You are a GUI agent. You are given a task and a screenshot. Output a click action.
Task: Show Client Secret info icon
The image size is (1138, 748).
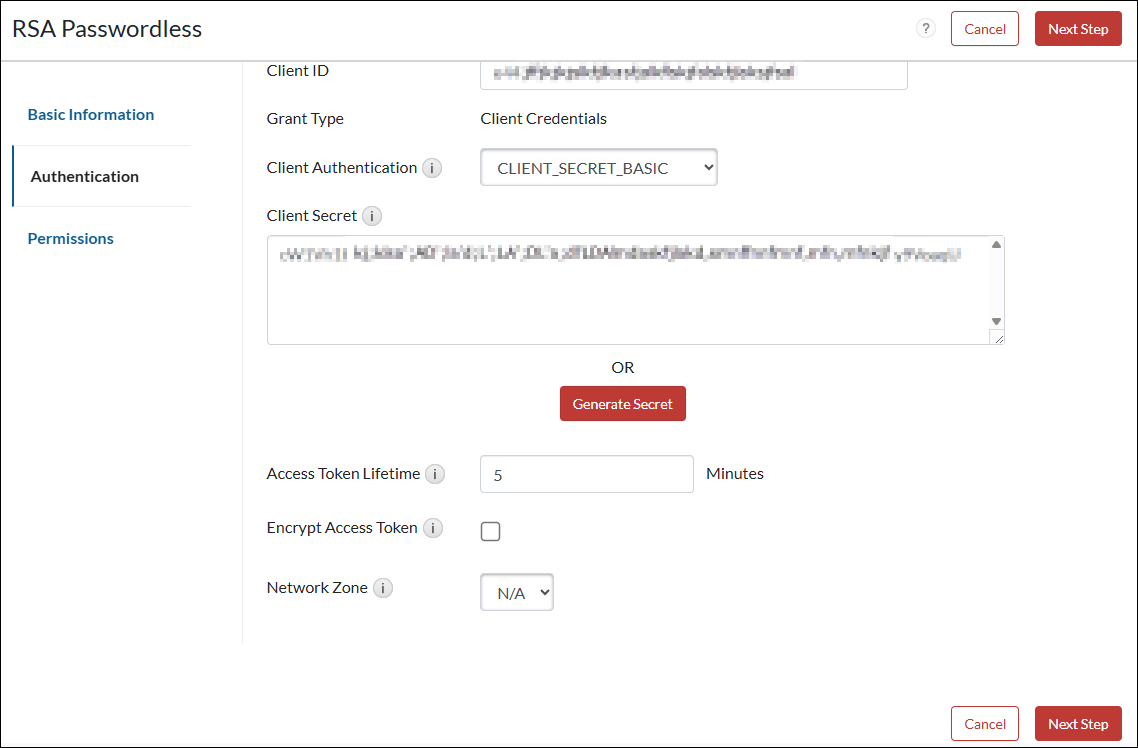[372, 216]
